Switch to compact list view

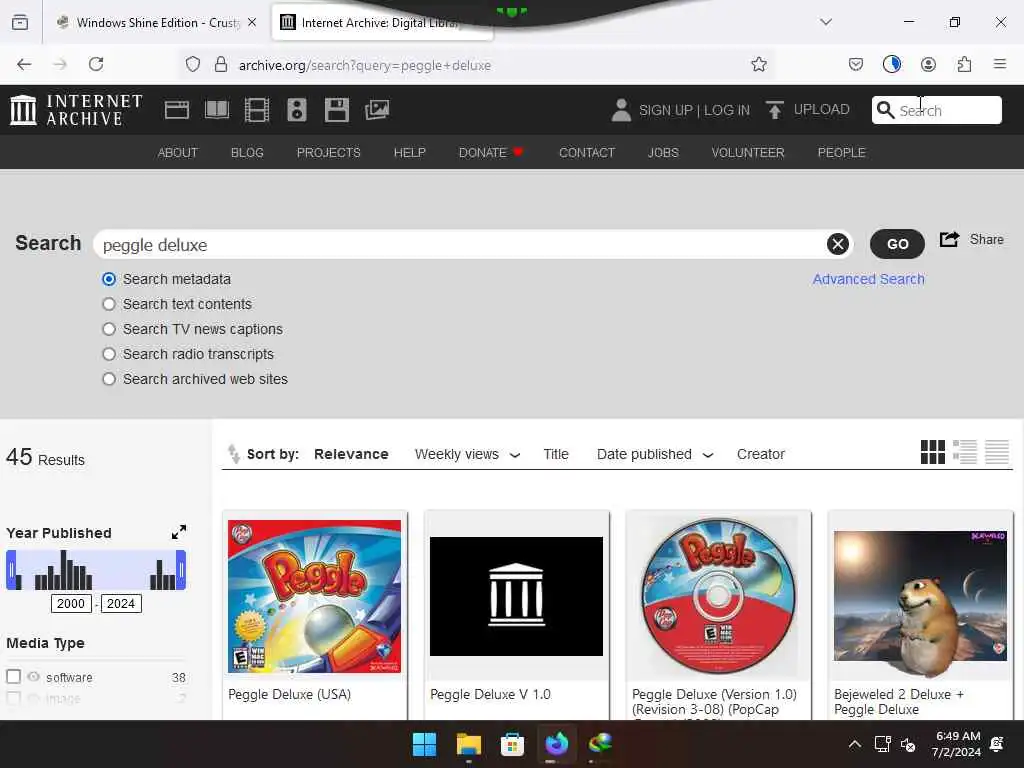997,452
